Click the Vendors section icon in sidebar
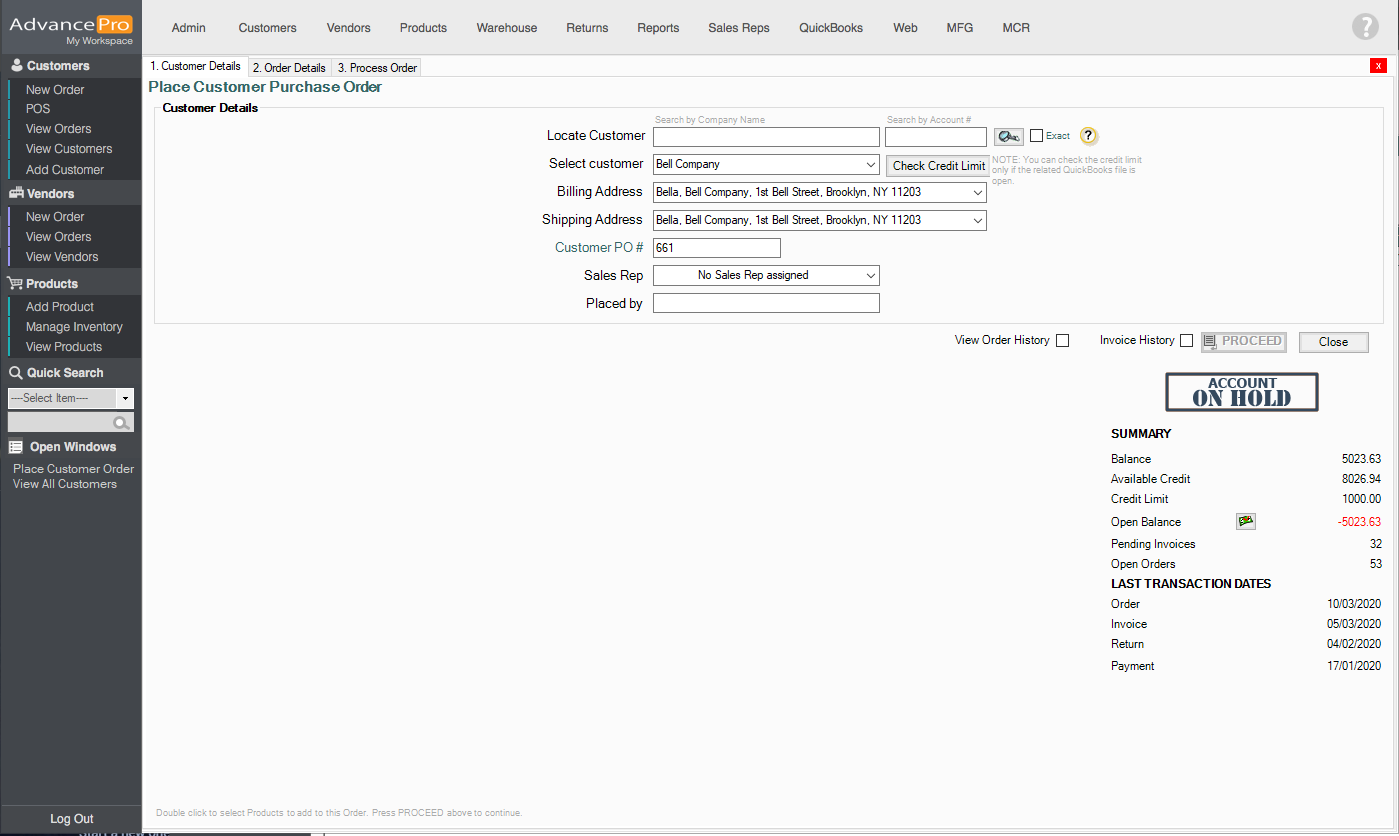1399x836 pixels. (16, 193)
